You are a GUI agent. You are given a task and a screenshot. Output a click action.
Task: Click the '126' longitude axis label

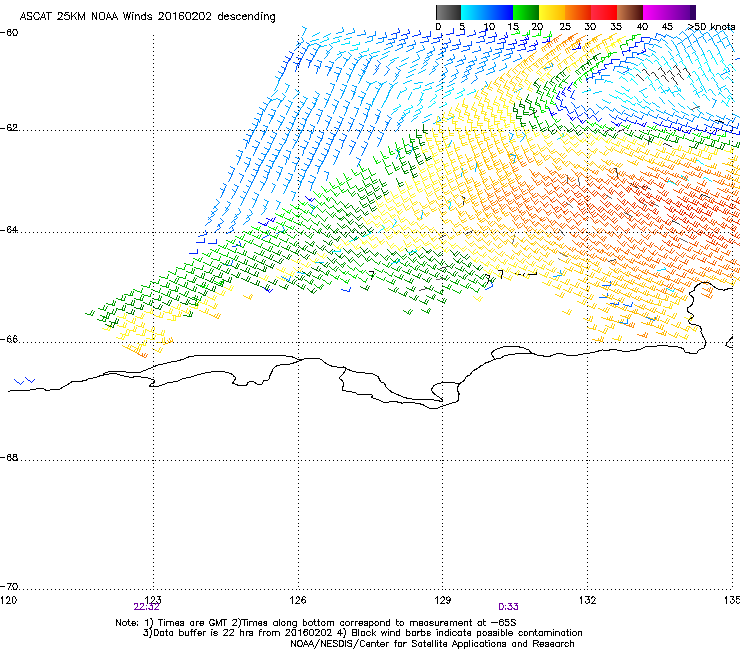[298, 599]
